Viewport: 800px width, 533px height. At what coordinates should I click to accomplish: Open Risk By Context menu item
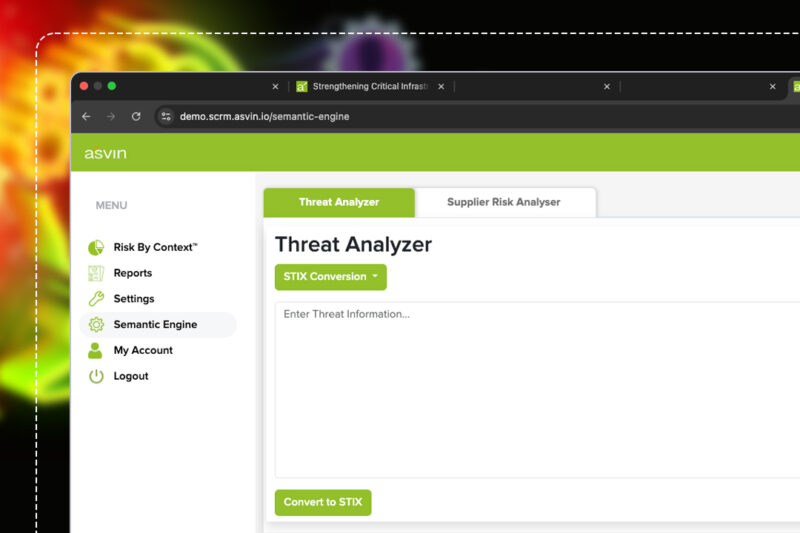[x=155, y=247]
